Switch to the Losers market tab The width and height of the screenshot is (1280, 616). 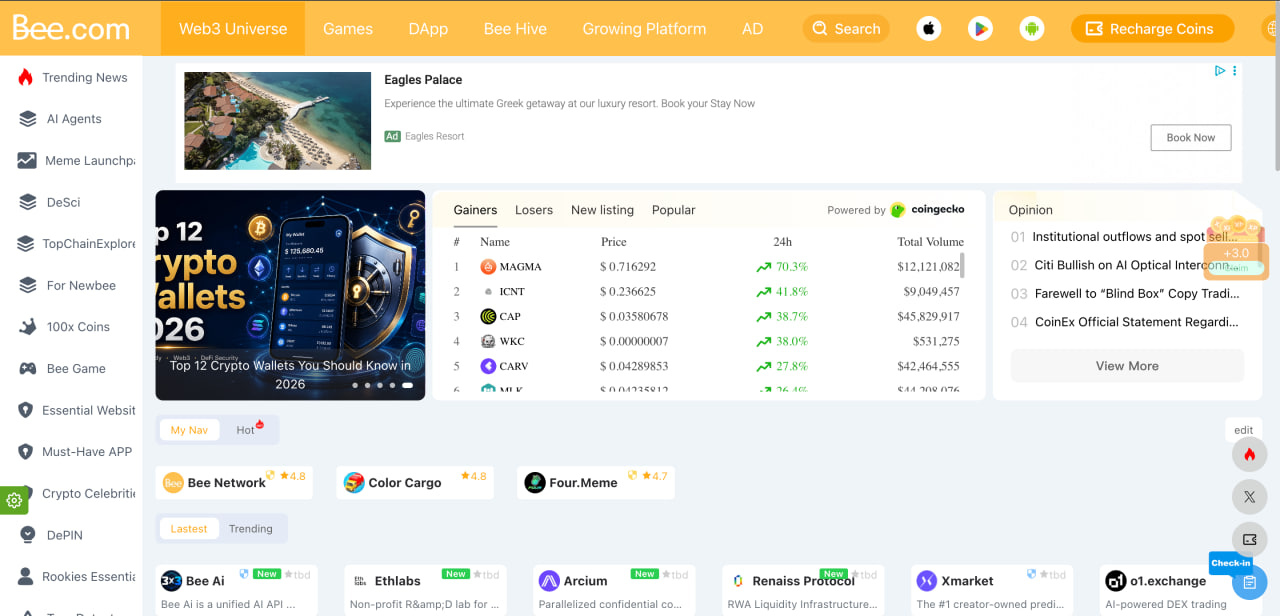point(534,210)
